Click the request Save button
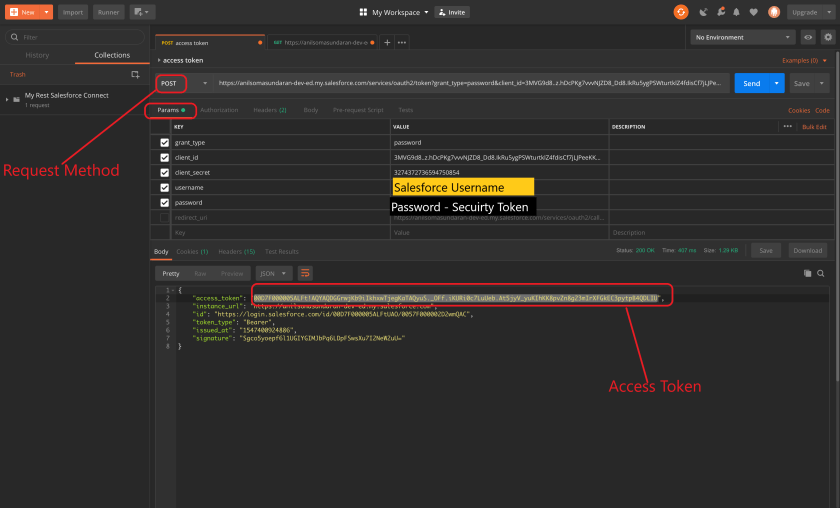The height and width of the screenshot is (508, 840). point(801,83)
